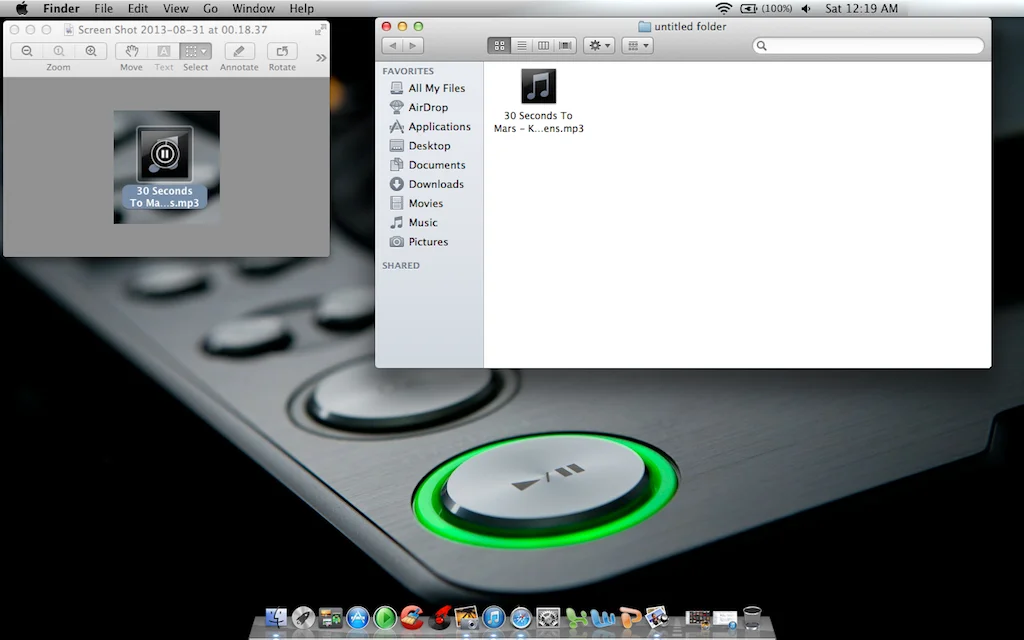Switch Finder to list view

[521, 46]
